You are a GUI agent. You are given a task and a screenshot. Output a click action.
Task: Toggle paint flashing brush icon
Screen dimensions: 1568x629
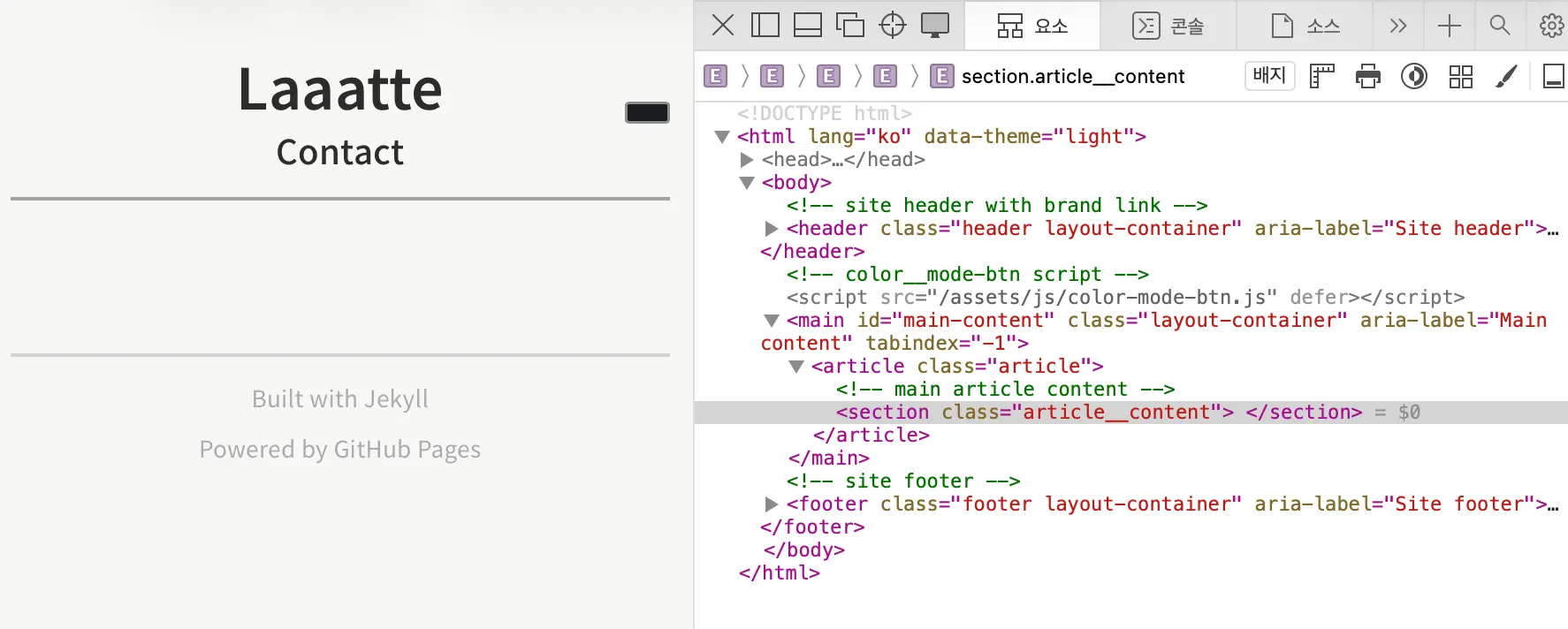1507,76
